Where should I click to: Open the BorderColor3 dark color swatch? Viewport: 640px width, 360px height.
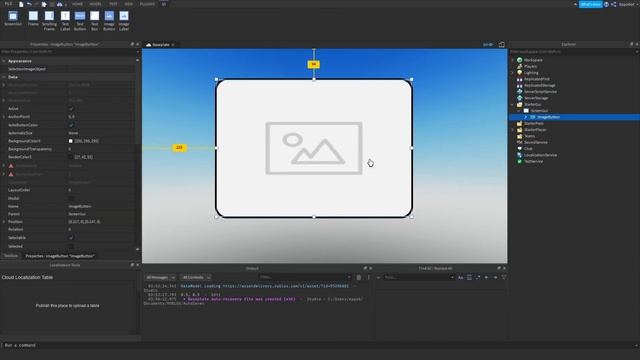click(x=71, y=157)
